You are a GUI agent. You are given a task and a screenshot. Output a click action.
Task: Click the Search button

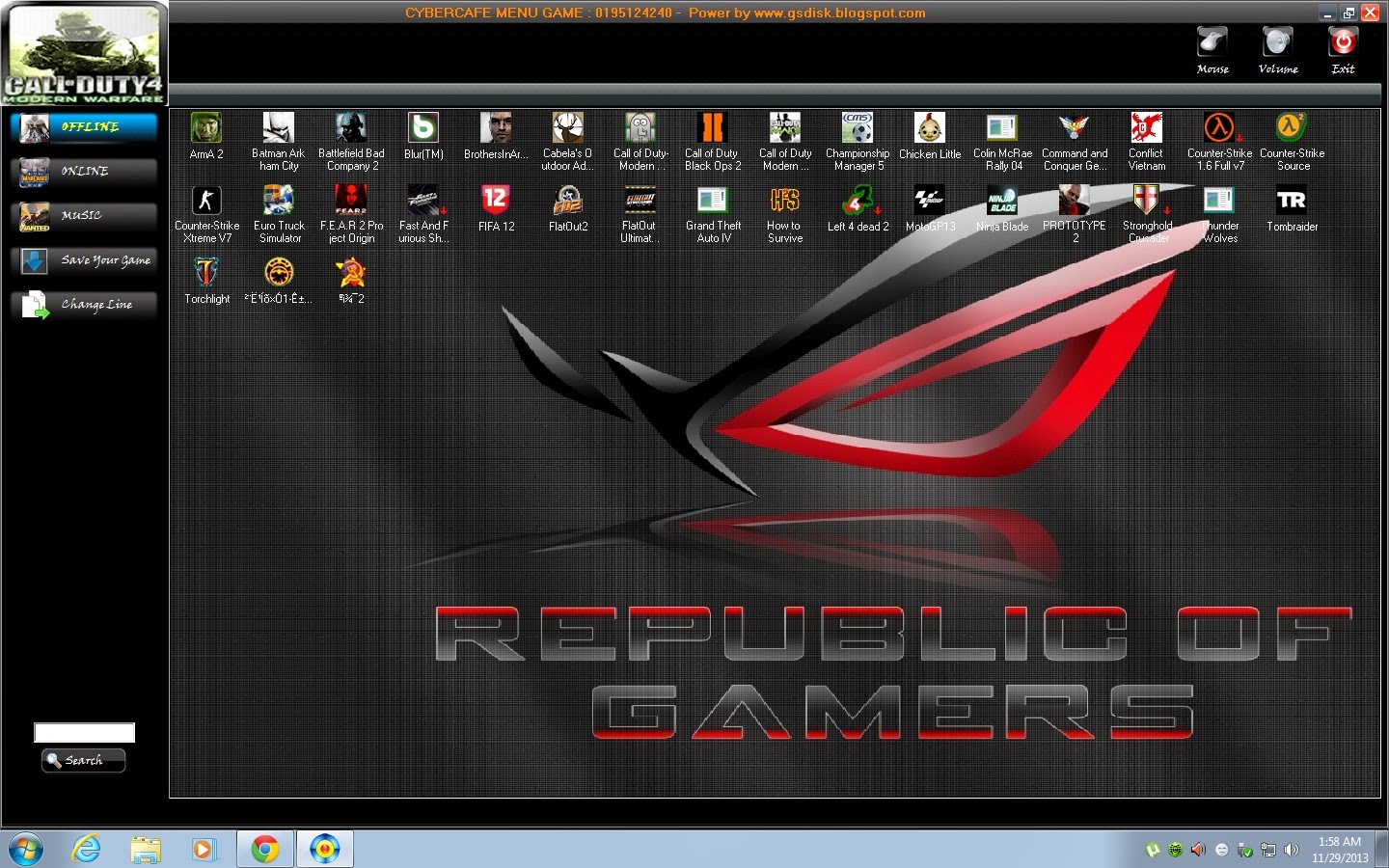click(83, 761)
